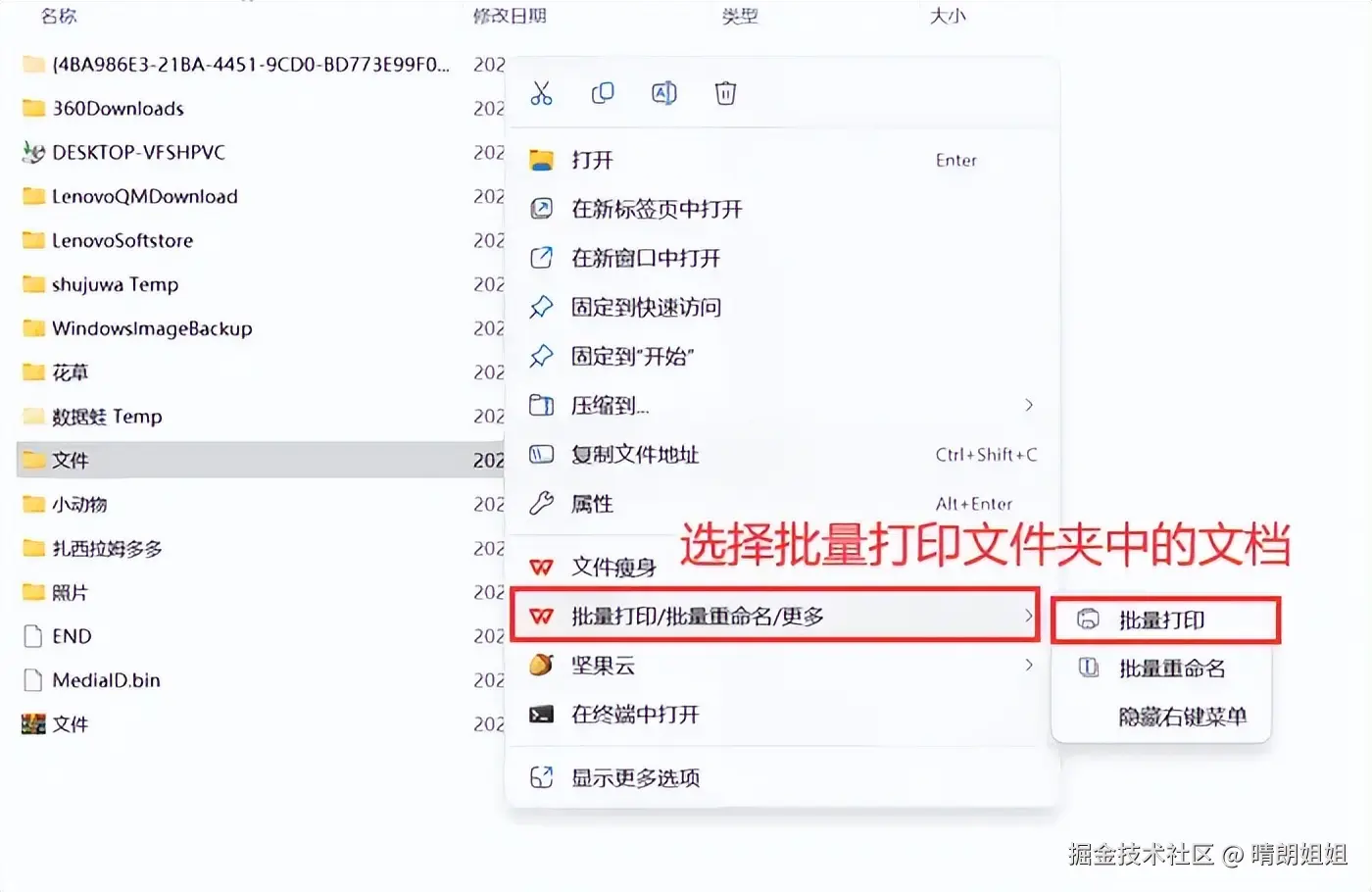Screen dimensions: 1372x892
Task: Select the 360Downloads folder
Action: (x=118, y=109)
